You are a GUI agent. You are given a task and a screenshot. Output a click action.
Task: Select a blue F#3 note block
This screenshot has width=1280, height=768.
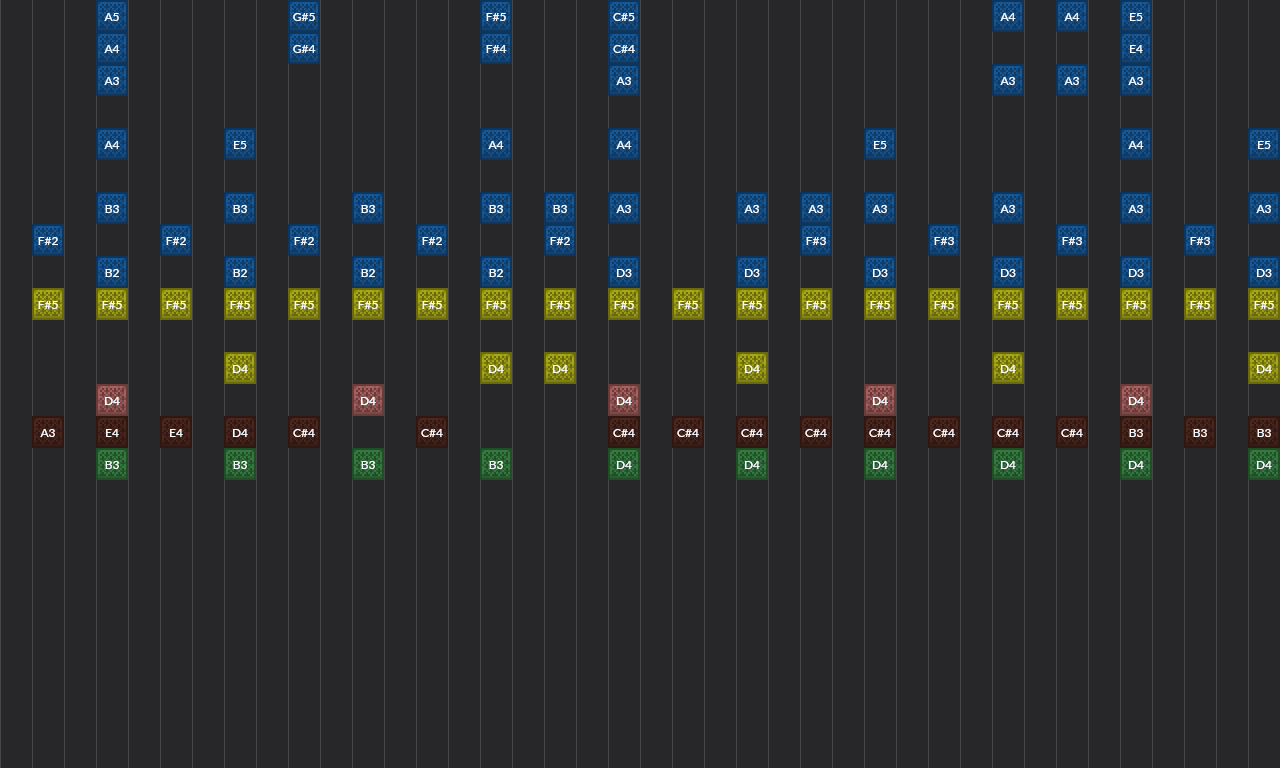coord(816,240)
